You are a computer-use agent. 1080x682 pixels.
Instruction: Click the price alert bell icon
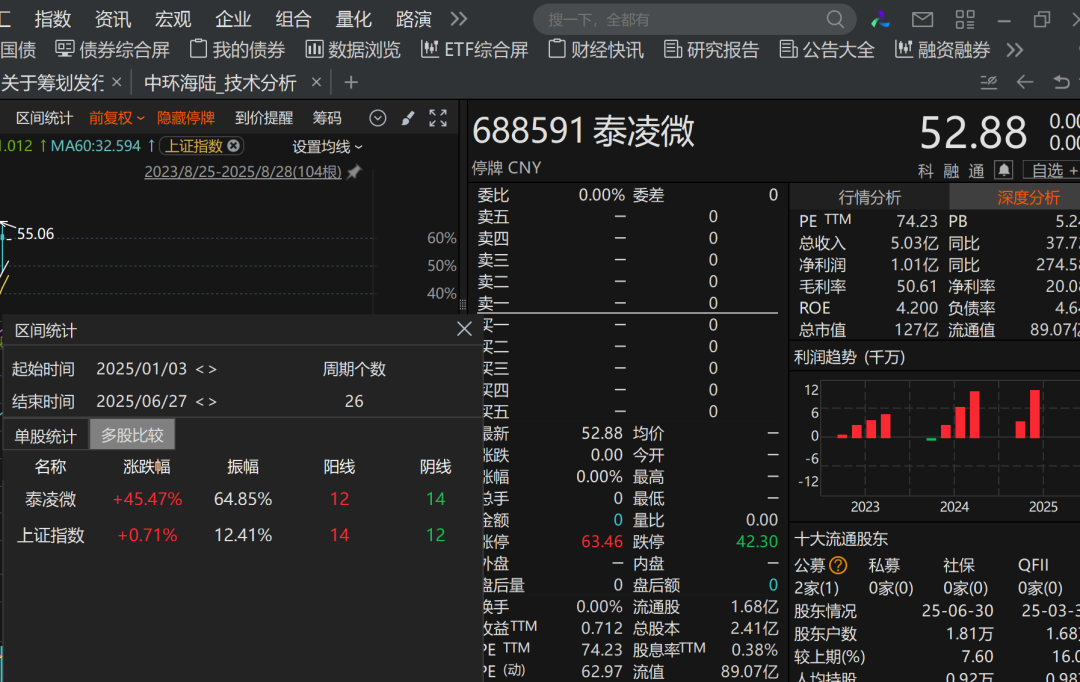click(x=1003, y=170)
